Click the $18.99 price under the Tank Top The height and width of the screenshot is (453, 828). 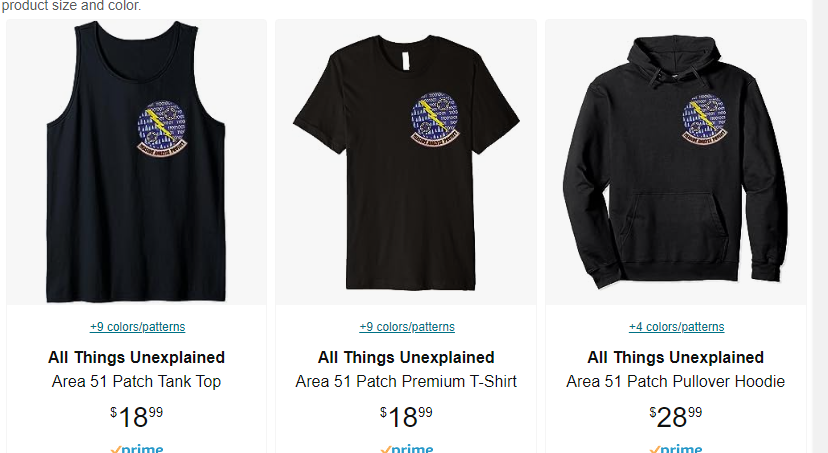[x=136, y=417]
